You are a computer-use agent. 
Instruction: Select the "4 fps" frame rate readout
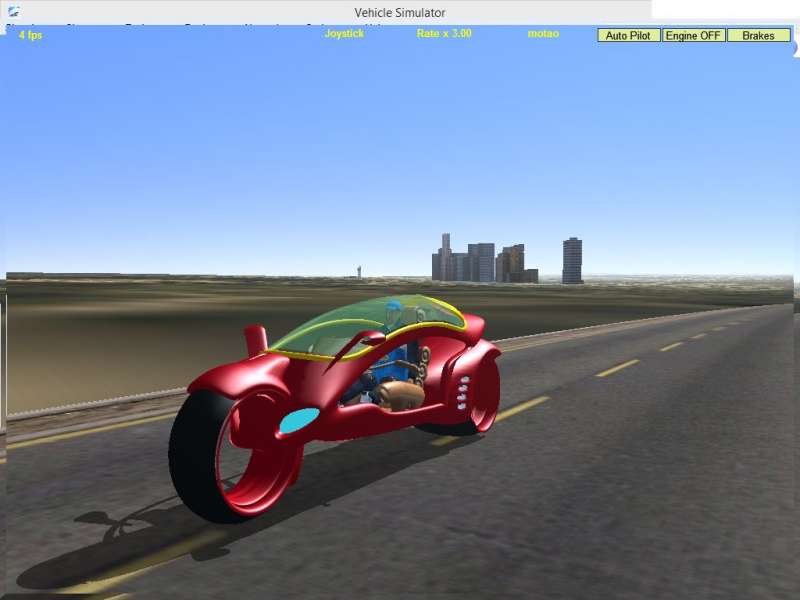point(30,35)
